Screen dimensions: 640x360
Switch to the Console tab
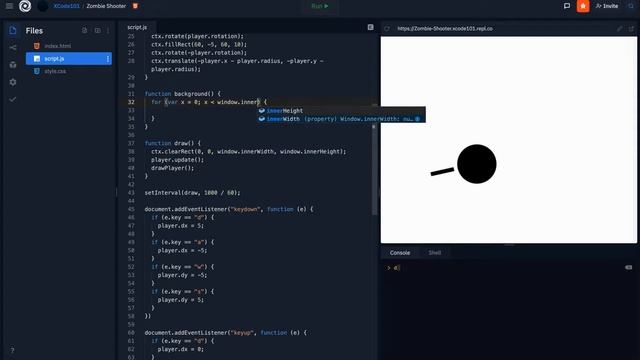pos(400,253)
